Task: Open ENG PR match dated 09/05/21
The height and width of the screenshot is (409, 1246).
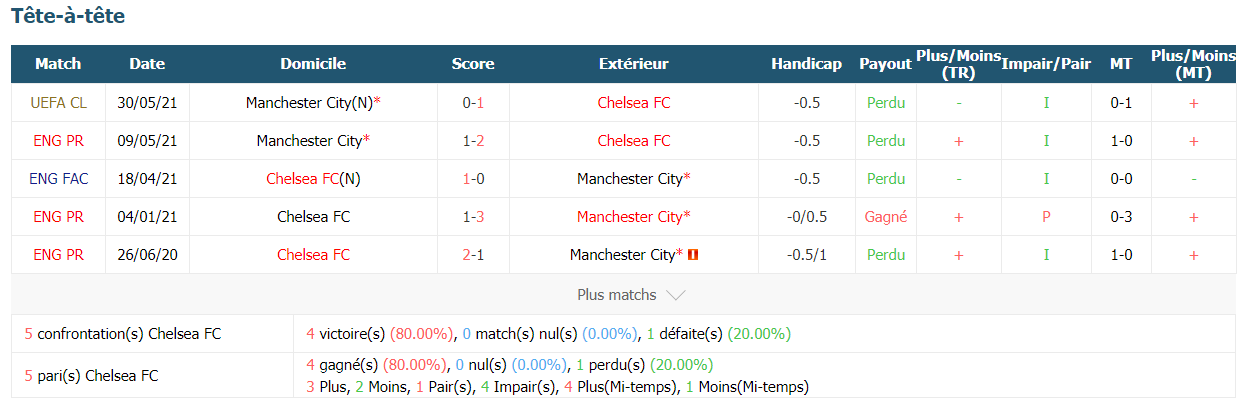Action: (58, 140)
